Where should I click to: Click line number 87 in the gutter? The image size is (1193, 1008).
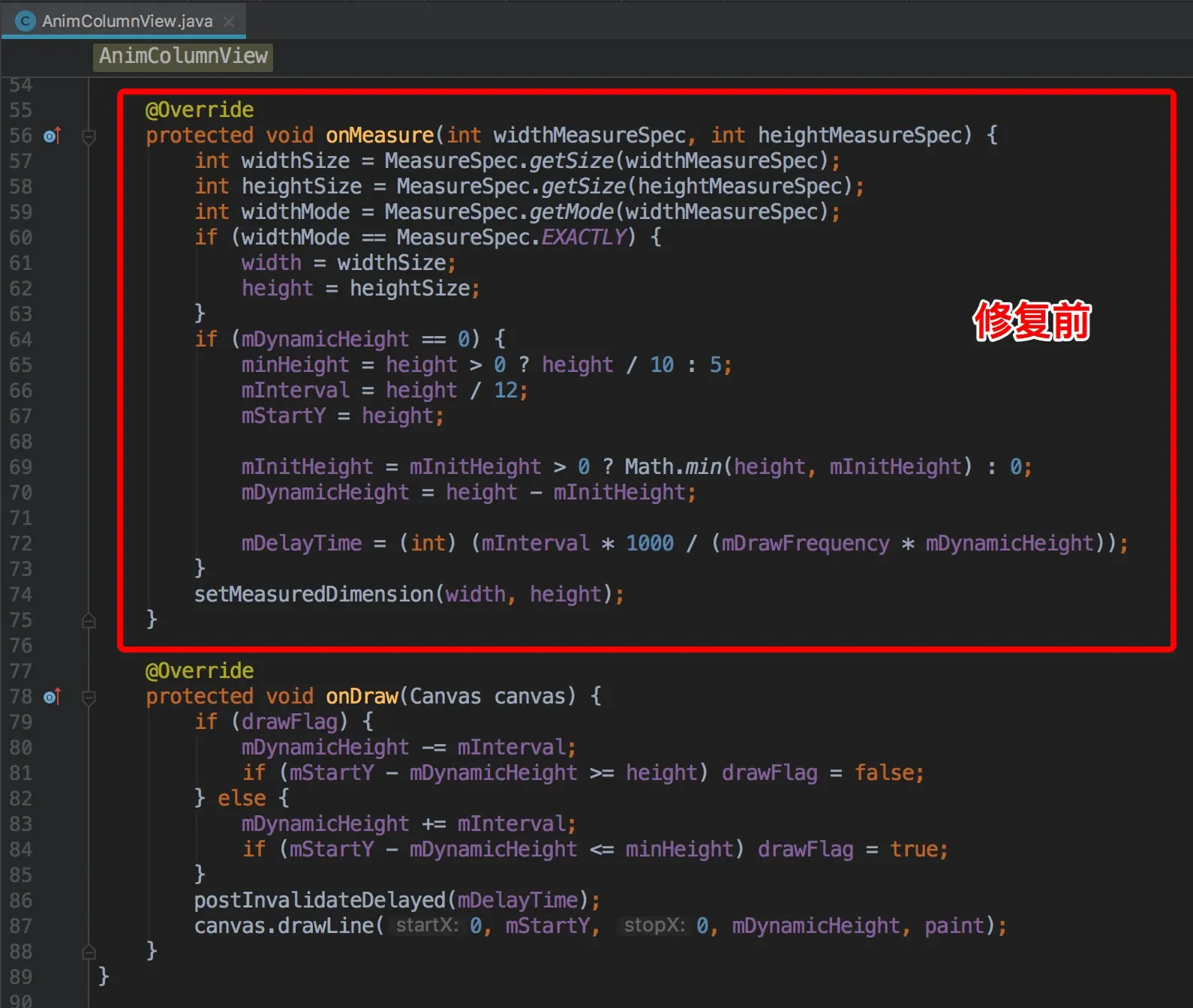(21, 926)
